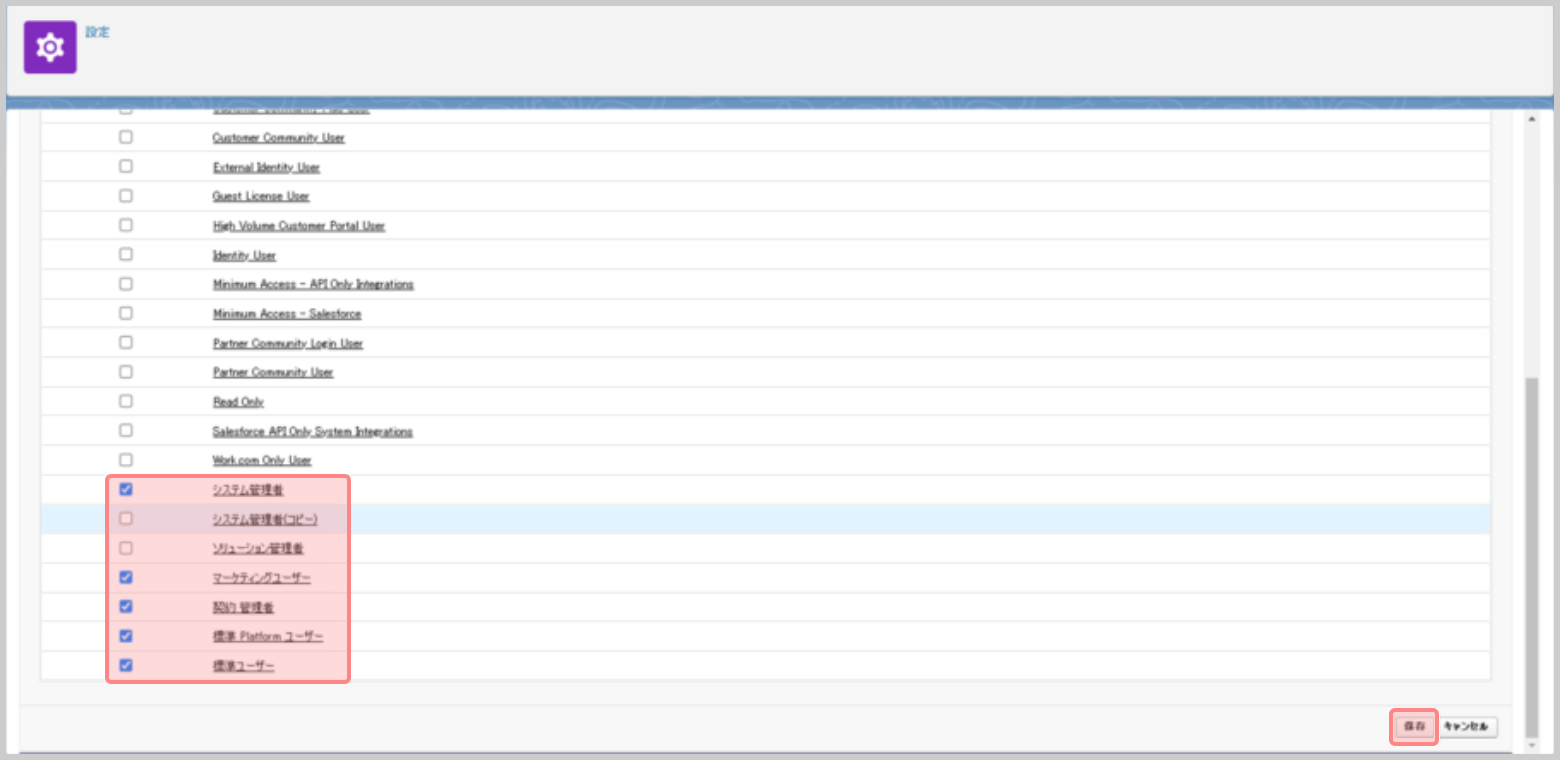Follow the Partner Community Login User link
This screenshot has height=760, width=1560.
tap(288, 344)
